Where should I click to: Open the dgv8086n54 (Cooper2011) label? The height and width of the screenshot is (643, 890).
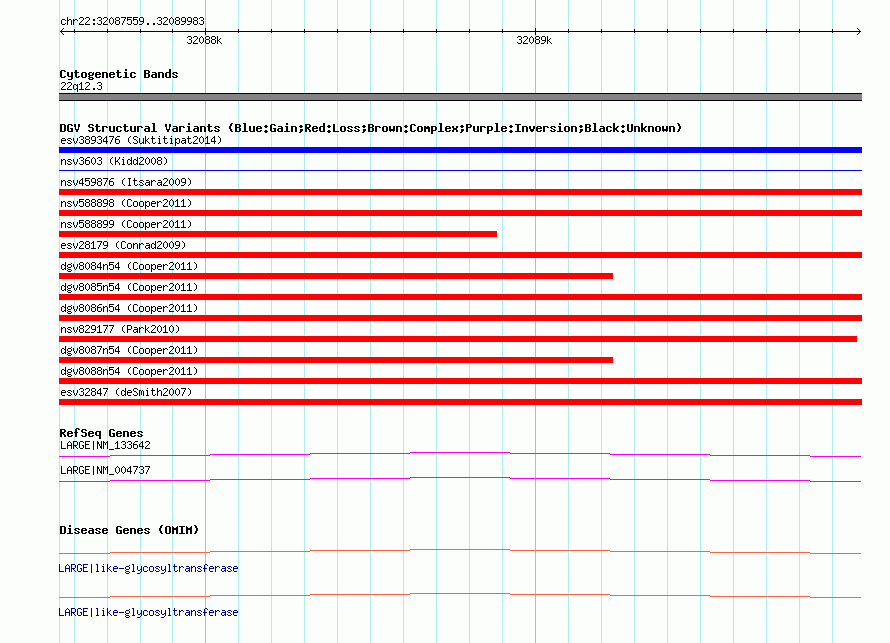129,308
